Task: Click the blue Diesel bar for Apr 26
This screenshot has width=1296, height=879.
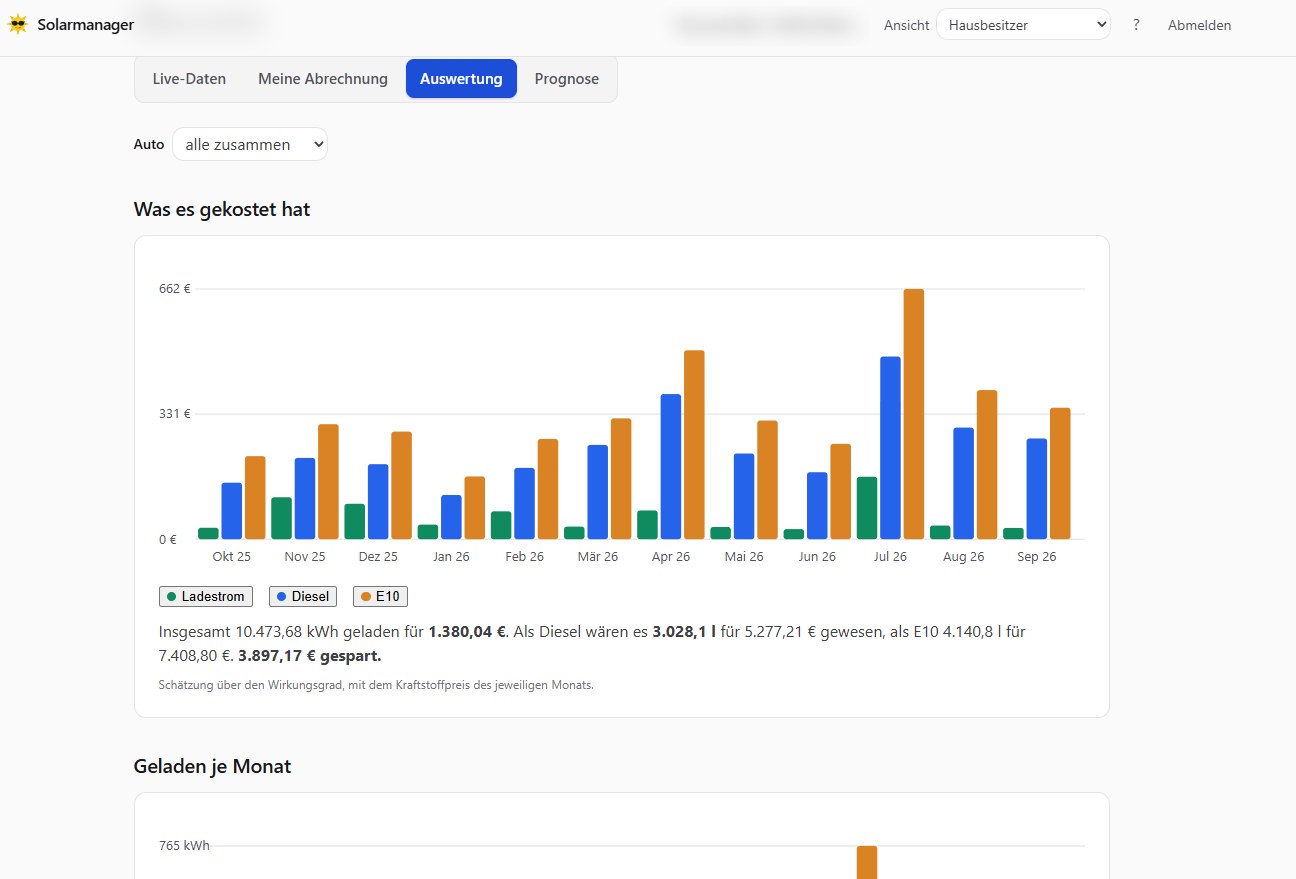Action: coord(670,467)
